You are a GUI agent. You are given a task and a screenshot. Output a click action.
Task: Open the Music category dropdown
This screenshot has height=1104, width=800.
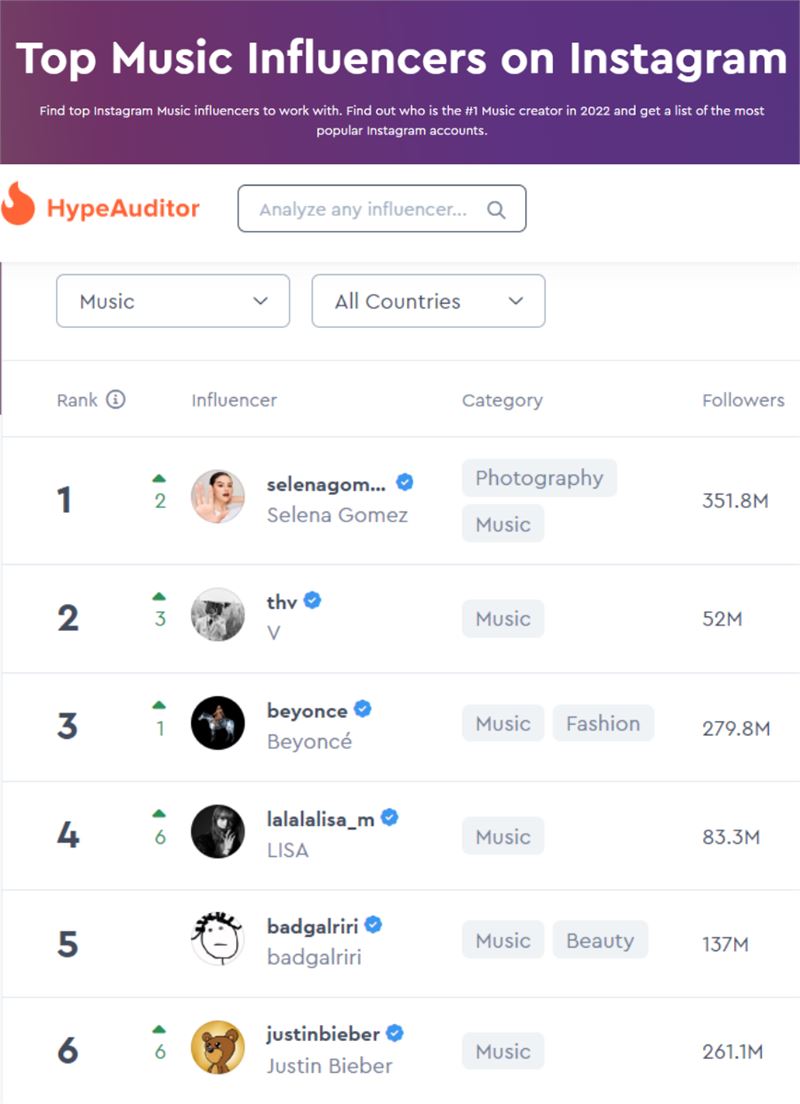(173, 301)
